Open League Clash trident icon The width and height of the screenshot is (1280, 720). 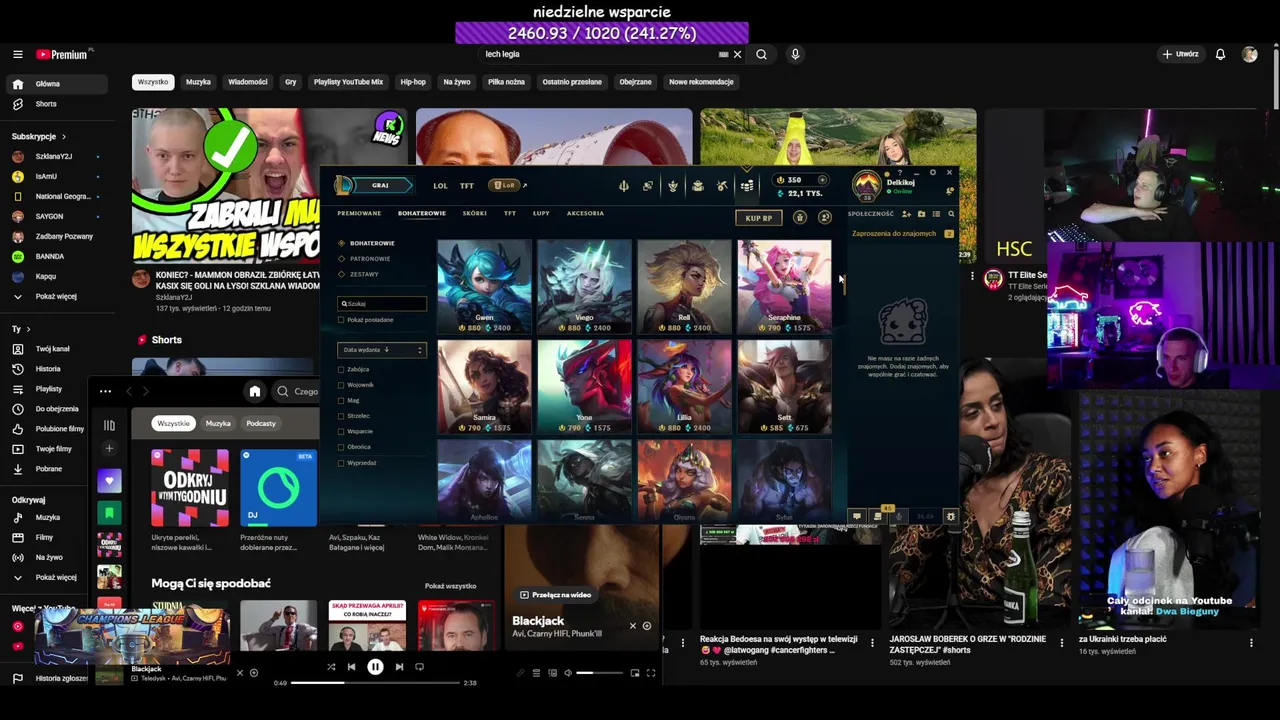pyautogui.click(x=623, y=186)
